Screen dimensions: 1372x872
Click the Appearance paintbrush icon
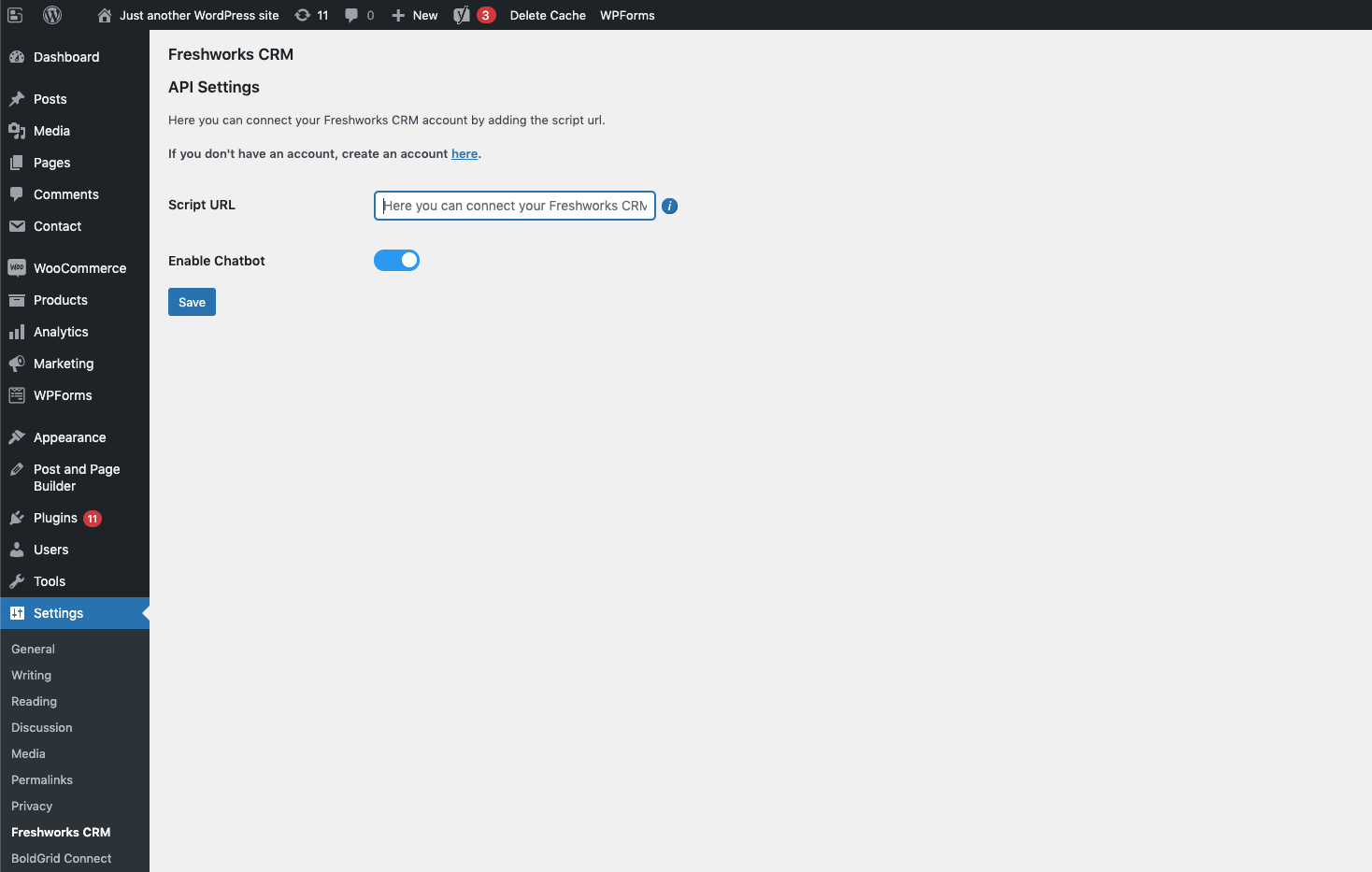point(17,437)
